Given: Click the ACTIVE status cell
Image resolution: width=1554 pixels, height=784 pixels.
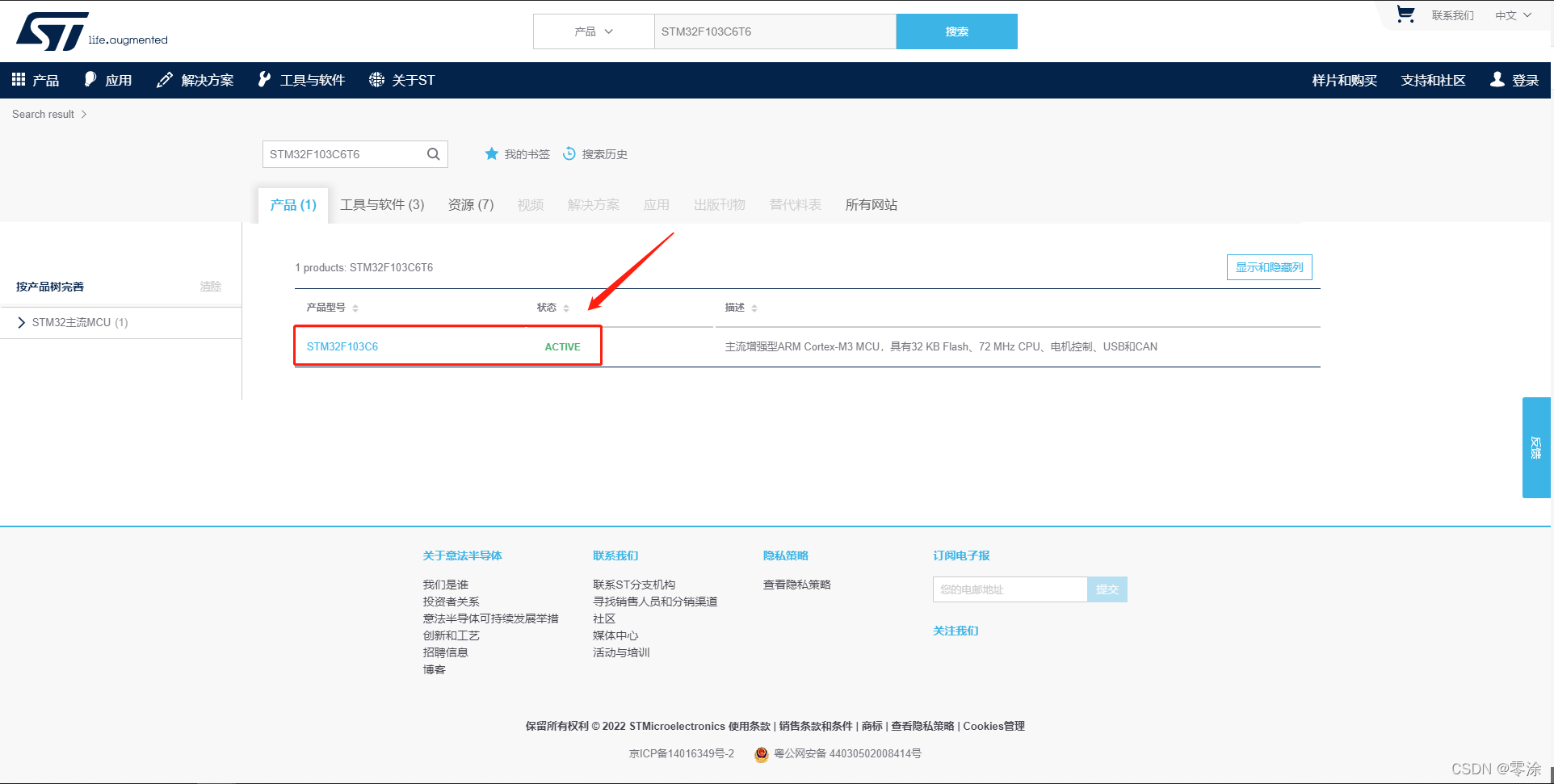Looking at the screenshot, I should coord(562,346).
